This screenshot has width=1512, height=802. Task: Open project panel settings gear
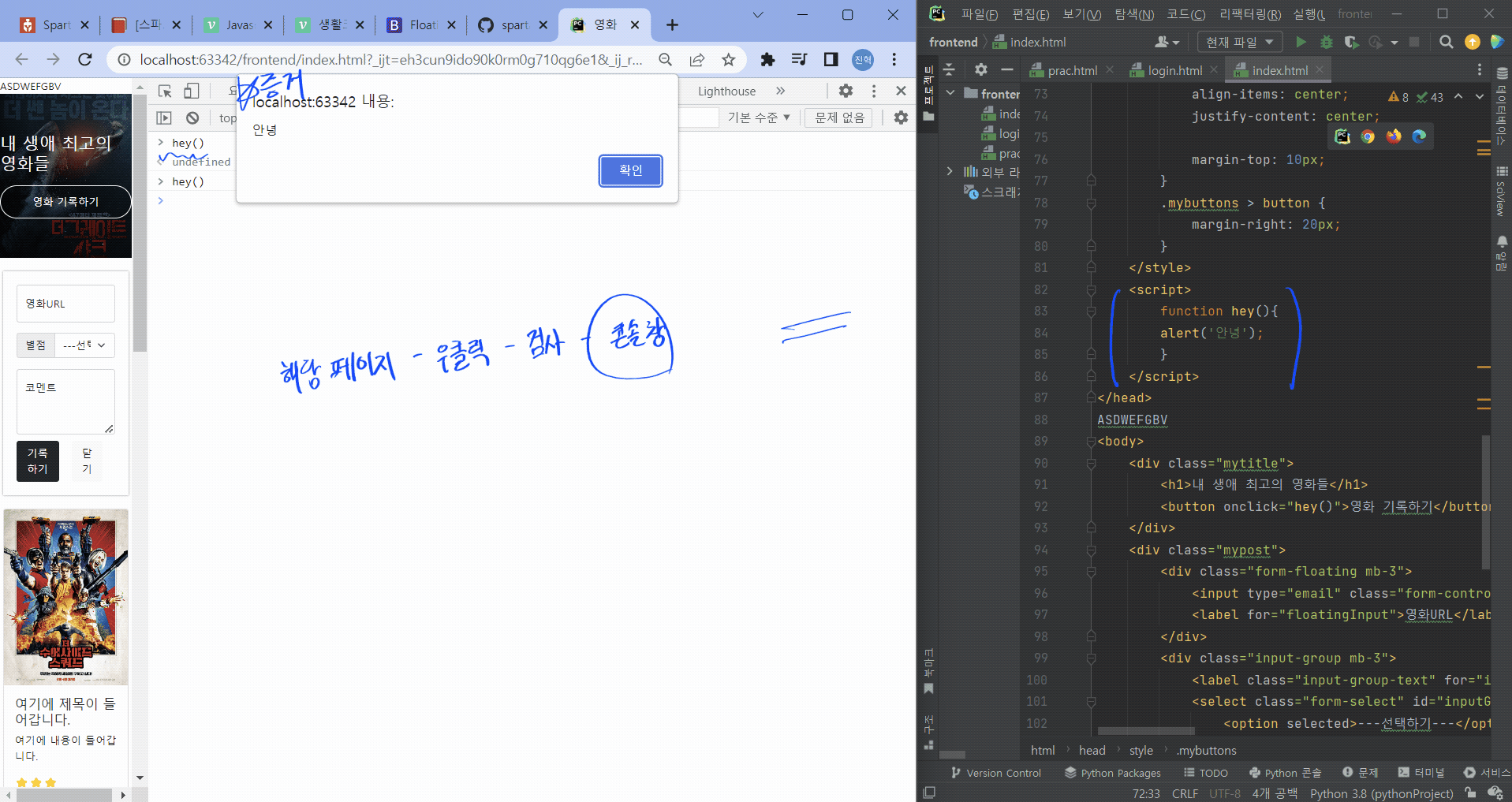(980, 69)
